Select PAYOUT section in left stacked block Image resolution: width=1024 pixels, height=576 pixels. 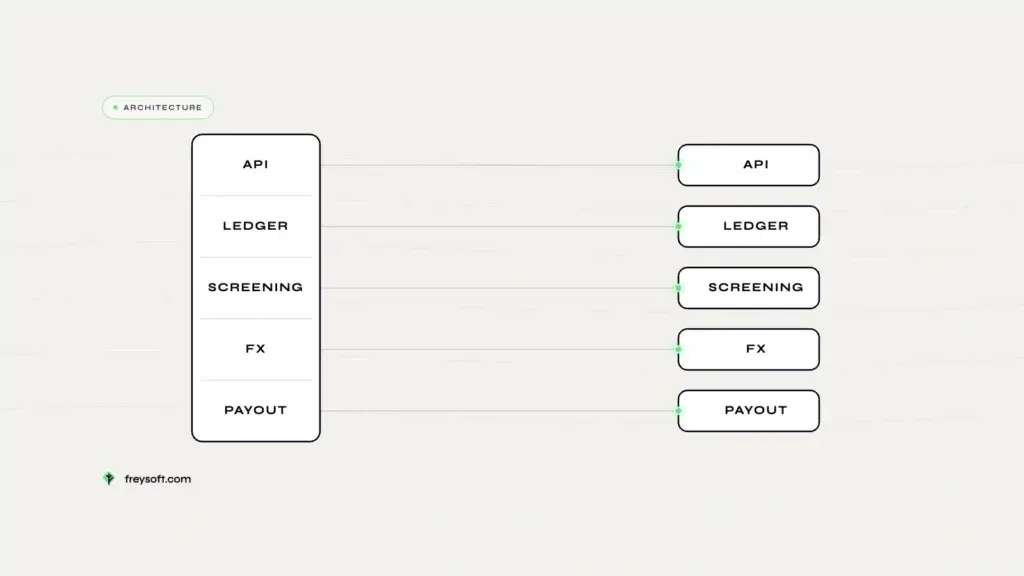point(256,410)
